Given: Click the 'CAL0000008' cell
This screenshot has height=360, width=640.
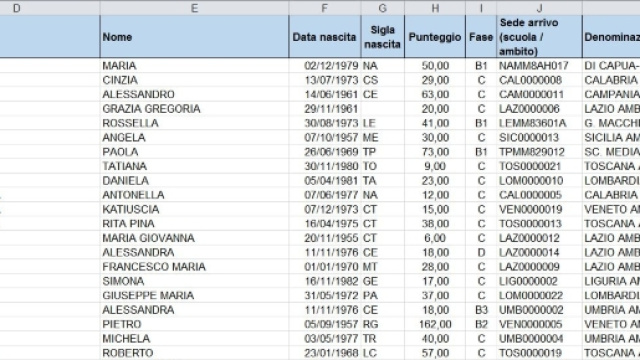Looking at the screenshot, I should 540,80.
